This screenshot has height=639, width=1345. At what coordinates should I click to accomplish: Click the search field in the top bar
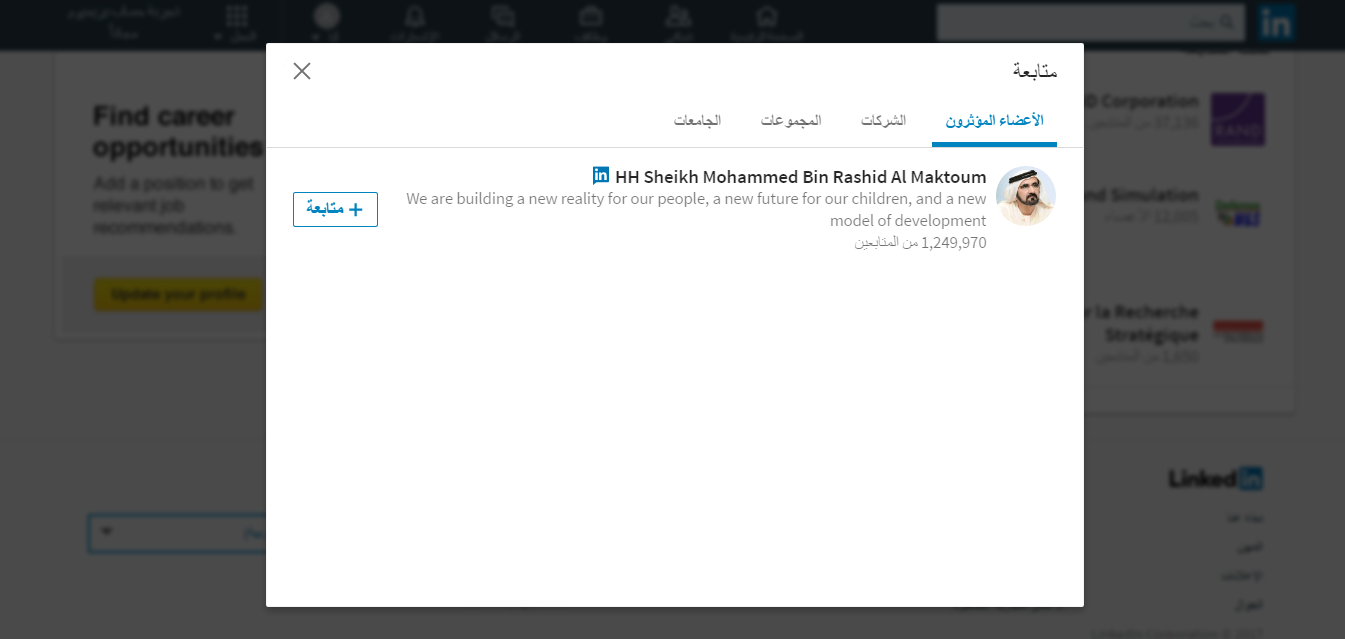(1091, 21)
